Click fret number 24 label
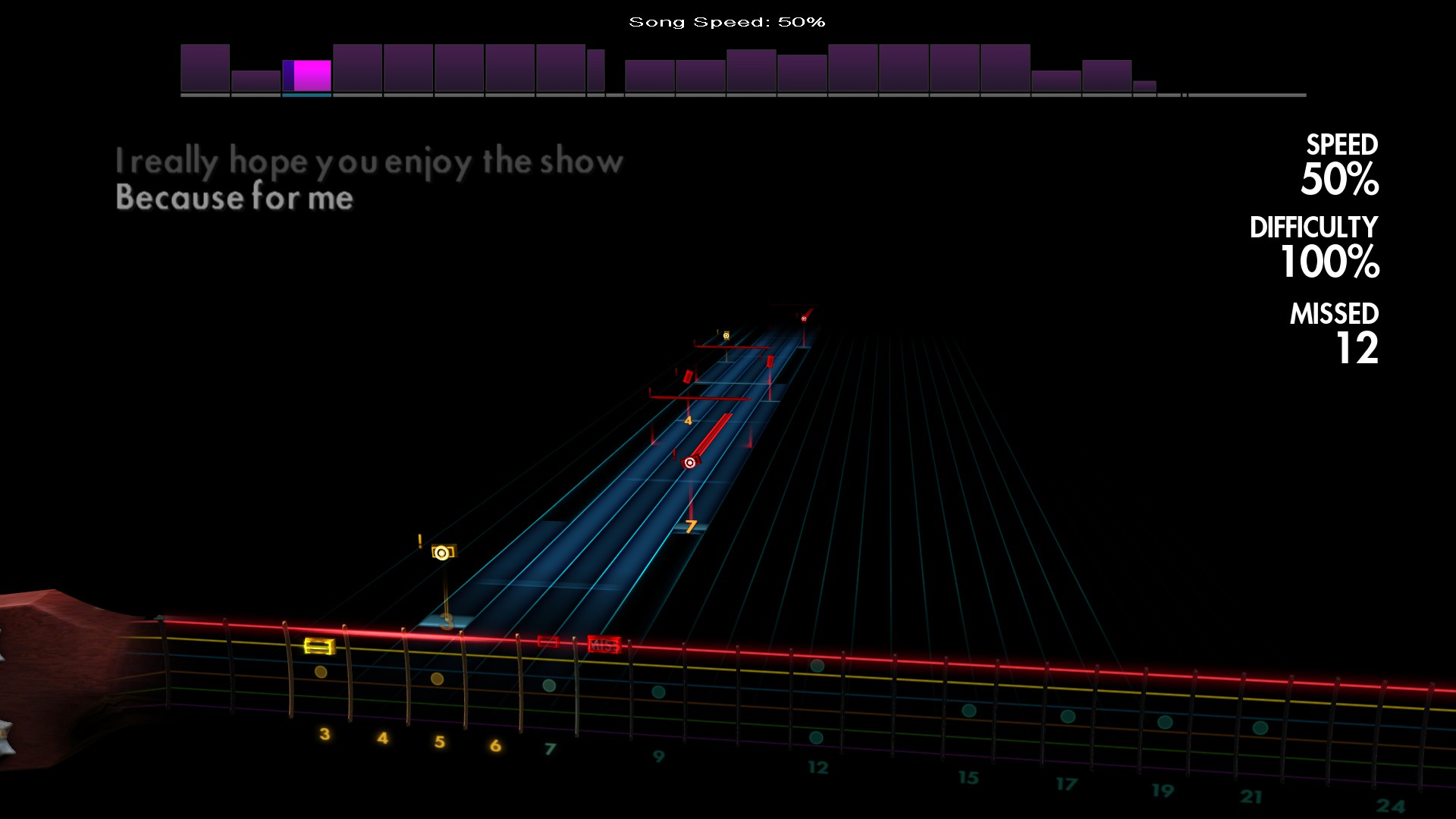This screenshot has height=819, width=1456. (1391, 805)
